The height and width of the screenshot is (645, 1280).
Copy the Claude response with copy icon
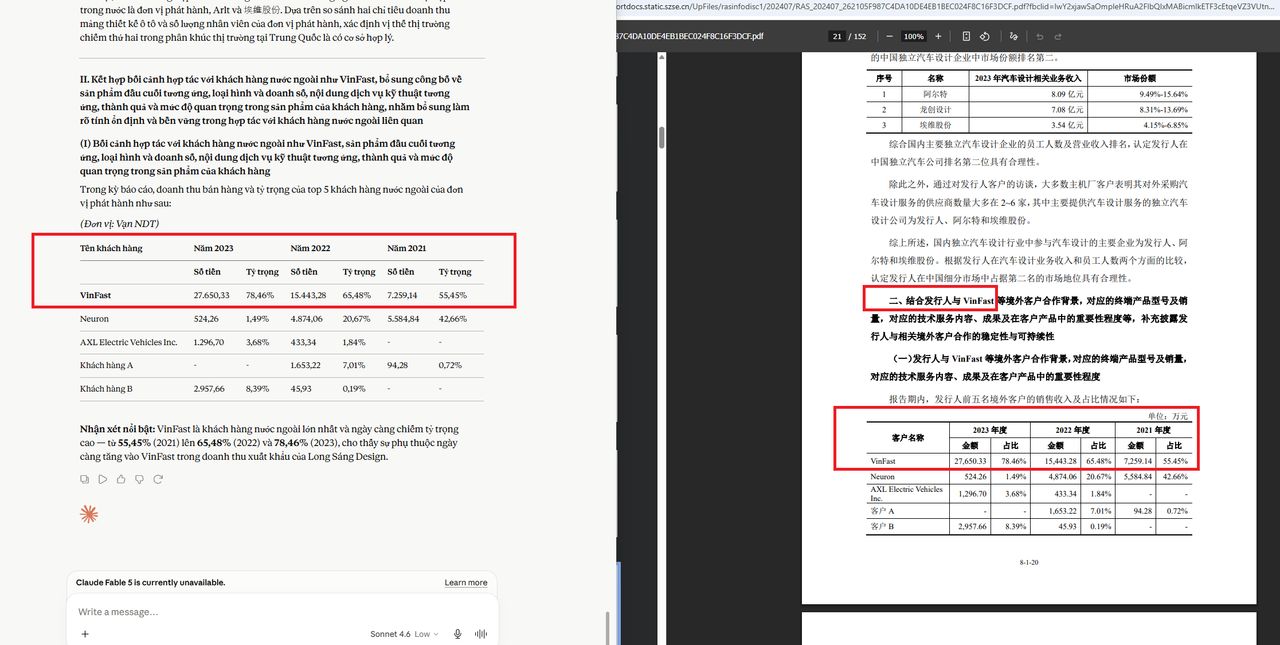coord(85,479)
